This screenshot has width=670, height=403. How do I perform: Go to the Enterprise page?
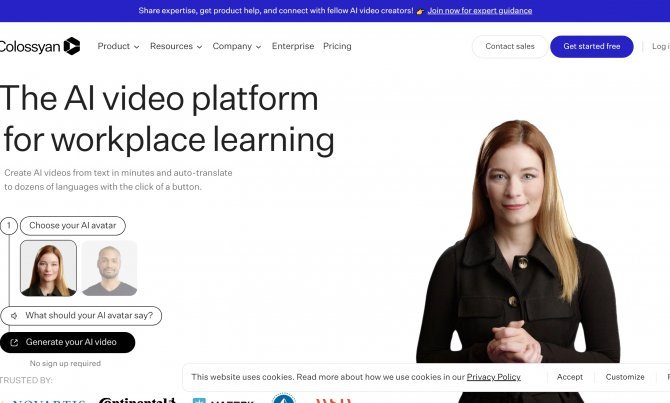click(x=293, y=46)
